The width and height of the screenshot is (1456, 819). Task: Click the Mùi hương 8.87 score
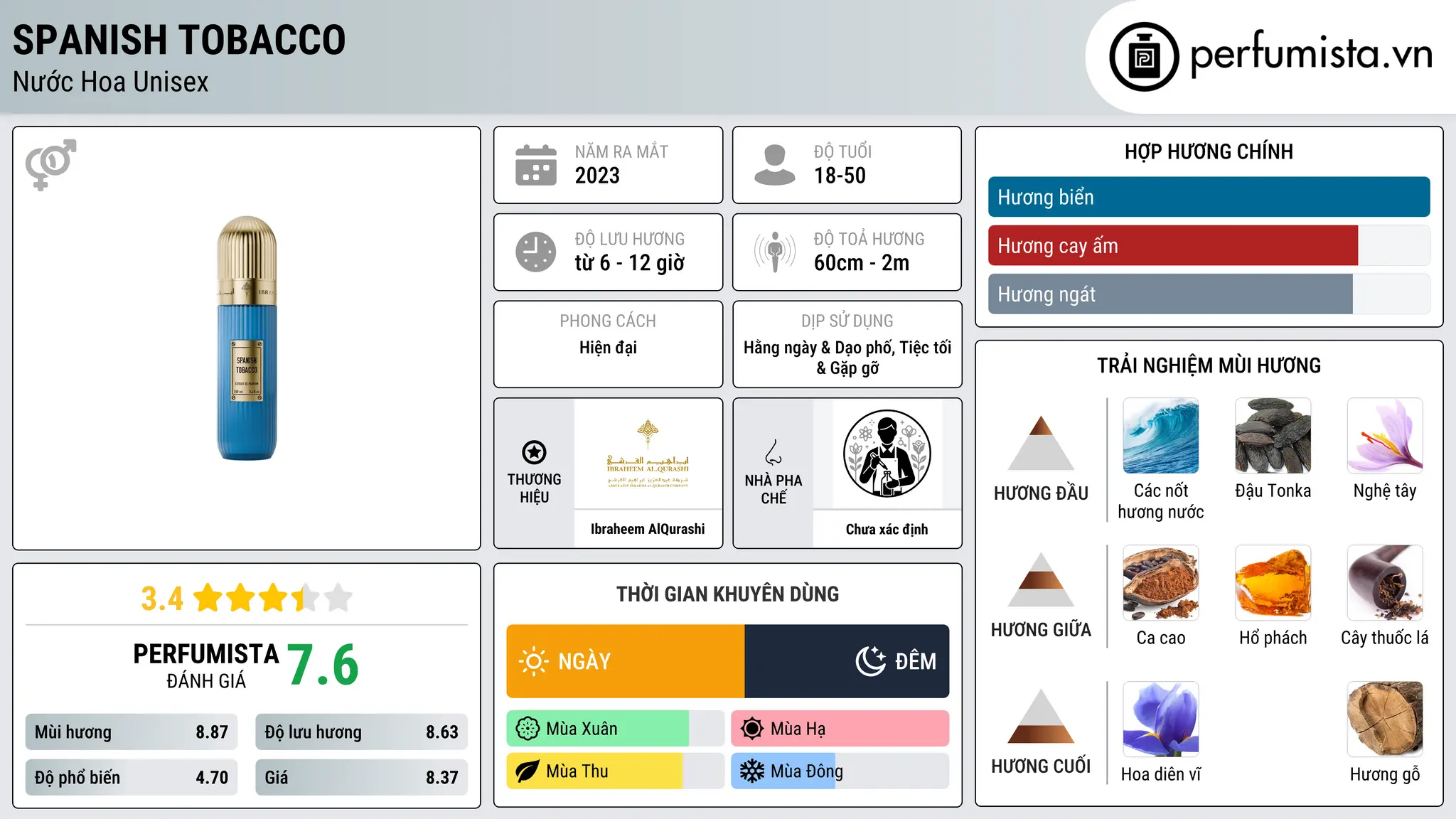(132, 732)
